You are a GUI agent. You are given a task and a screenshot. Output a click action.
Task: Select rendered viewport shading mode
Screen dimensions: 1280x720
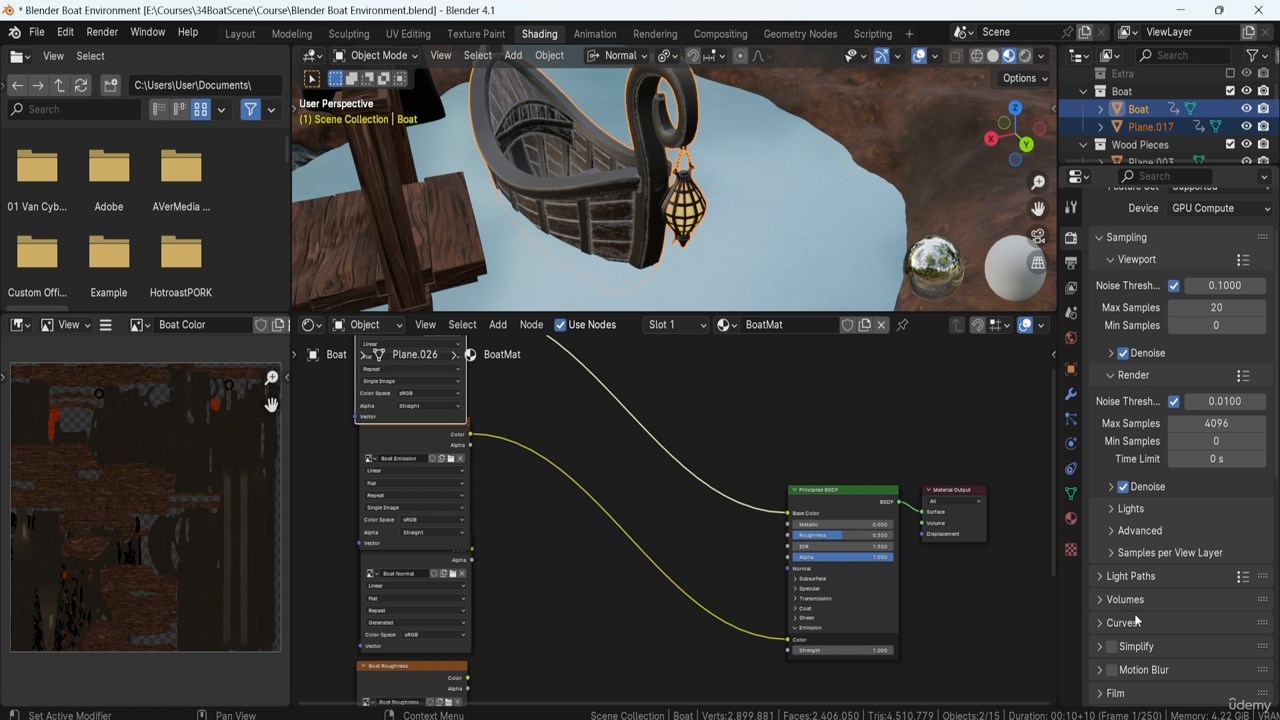(x=1025, y=56)
